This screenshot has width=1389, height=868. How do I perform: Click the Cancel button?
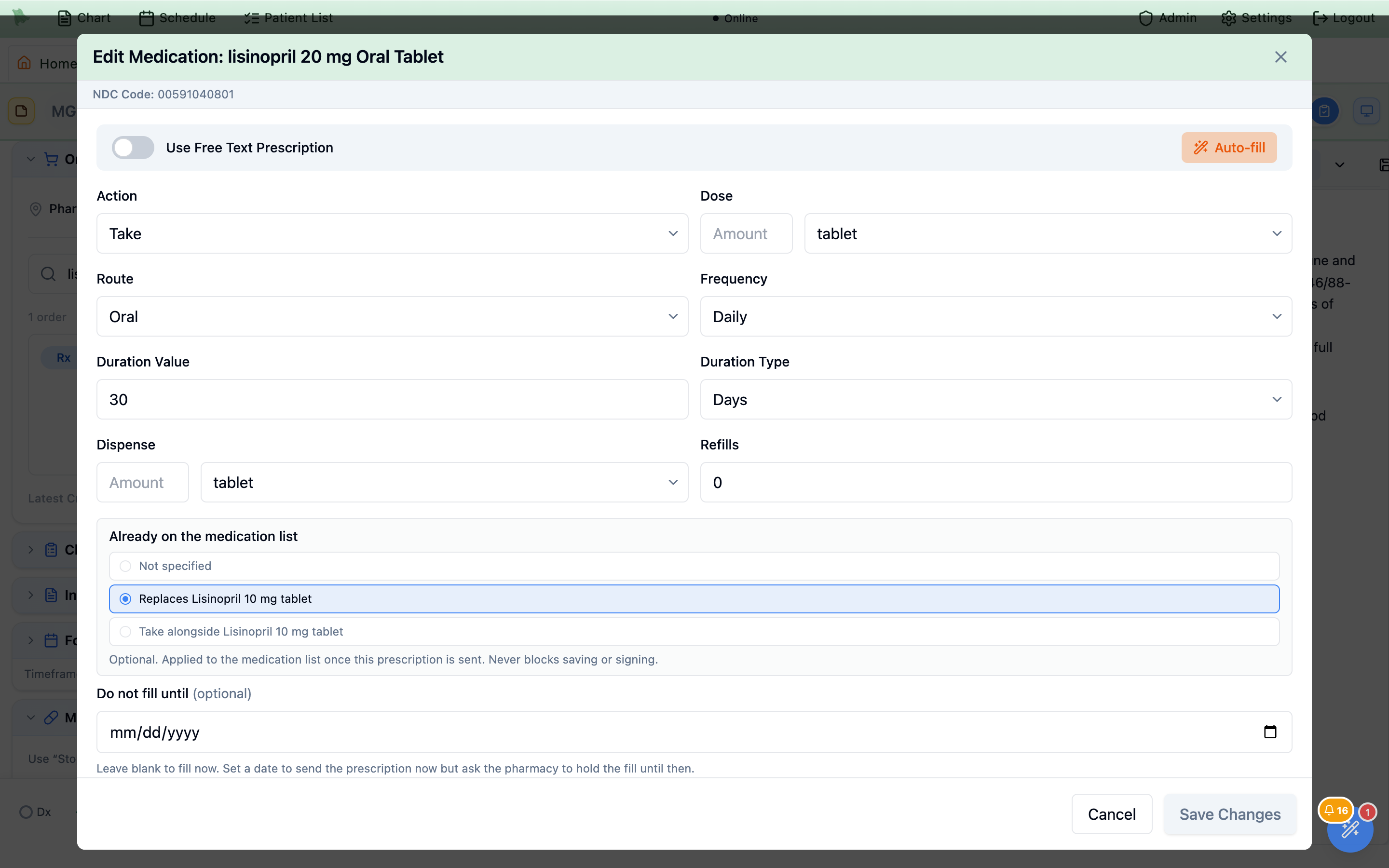[x=1112, y=814]
